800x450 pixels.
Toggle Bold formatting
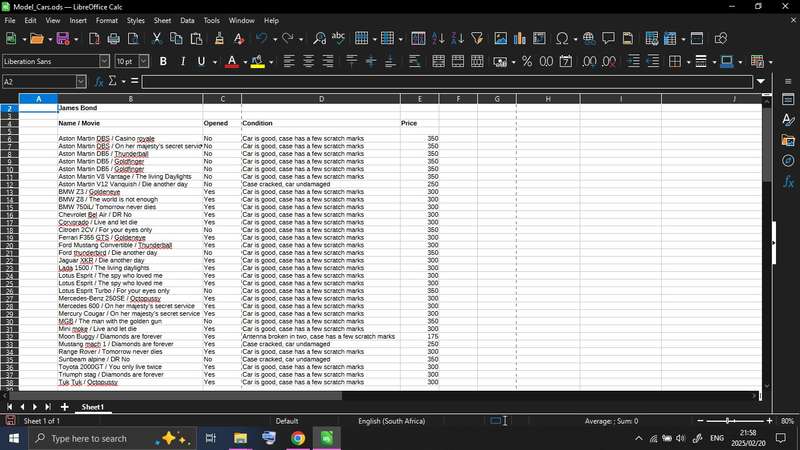tap(163, 62)
